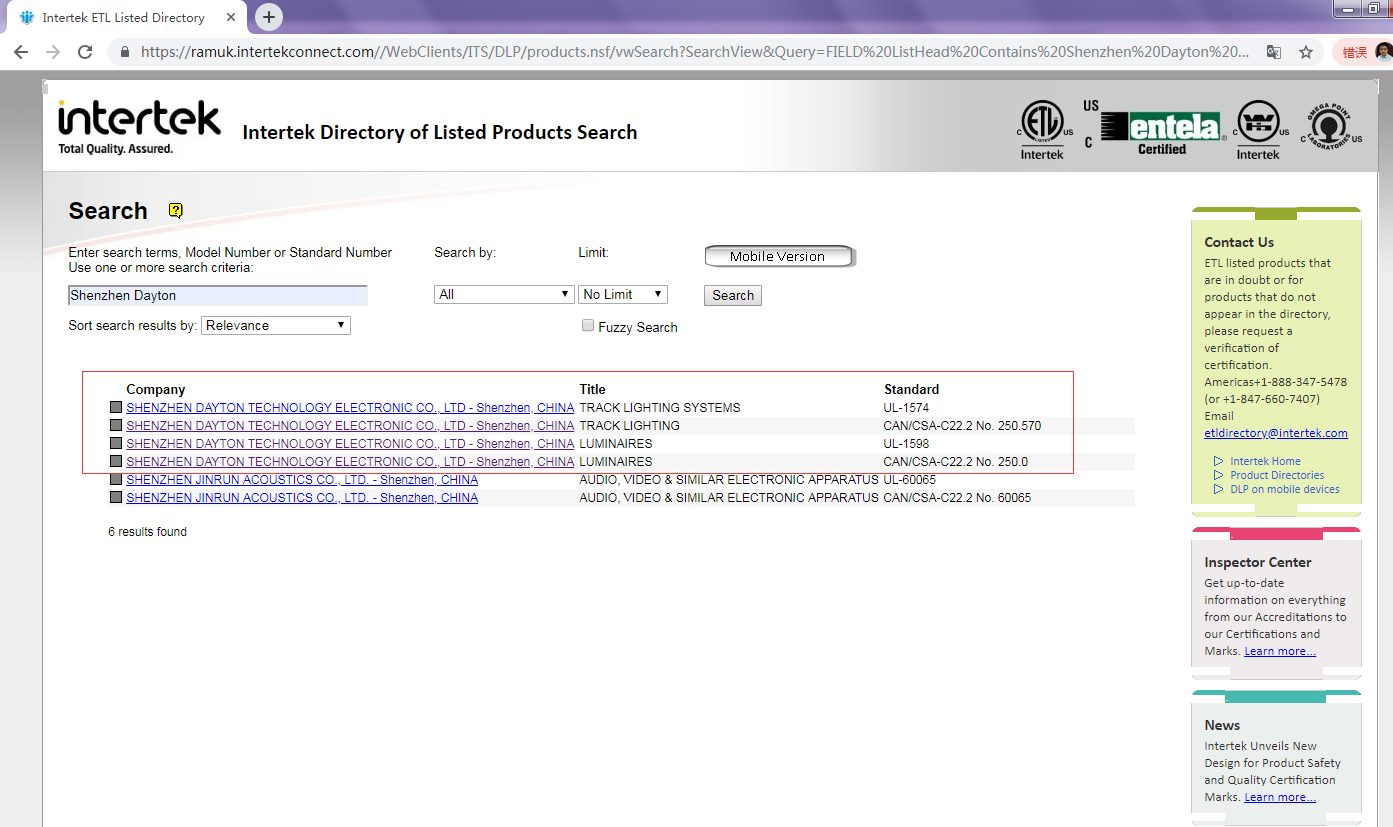Click the translate page icon in address bar
Image resolution: width=1393 pixels, height=827 pixels.
click(x=1274, y=52)
